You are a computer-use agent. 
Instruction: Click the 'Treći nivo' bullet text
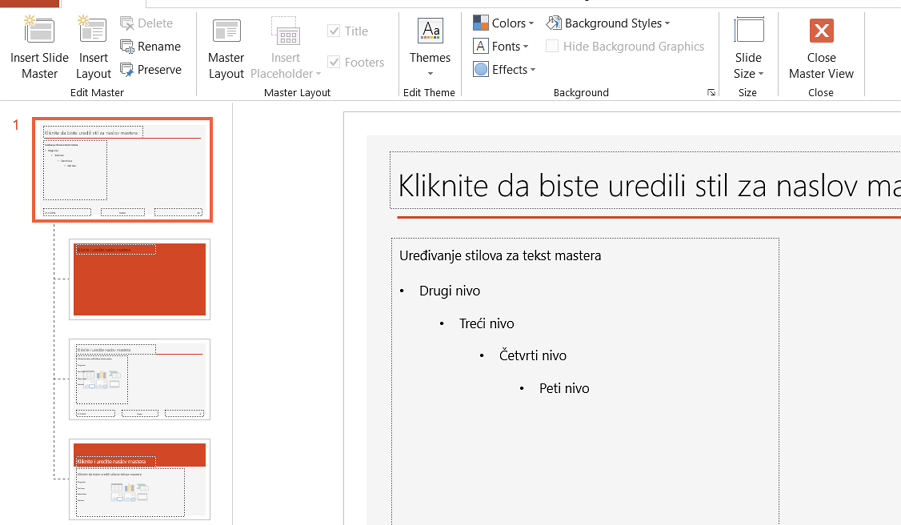coord(486,323)
